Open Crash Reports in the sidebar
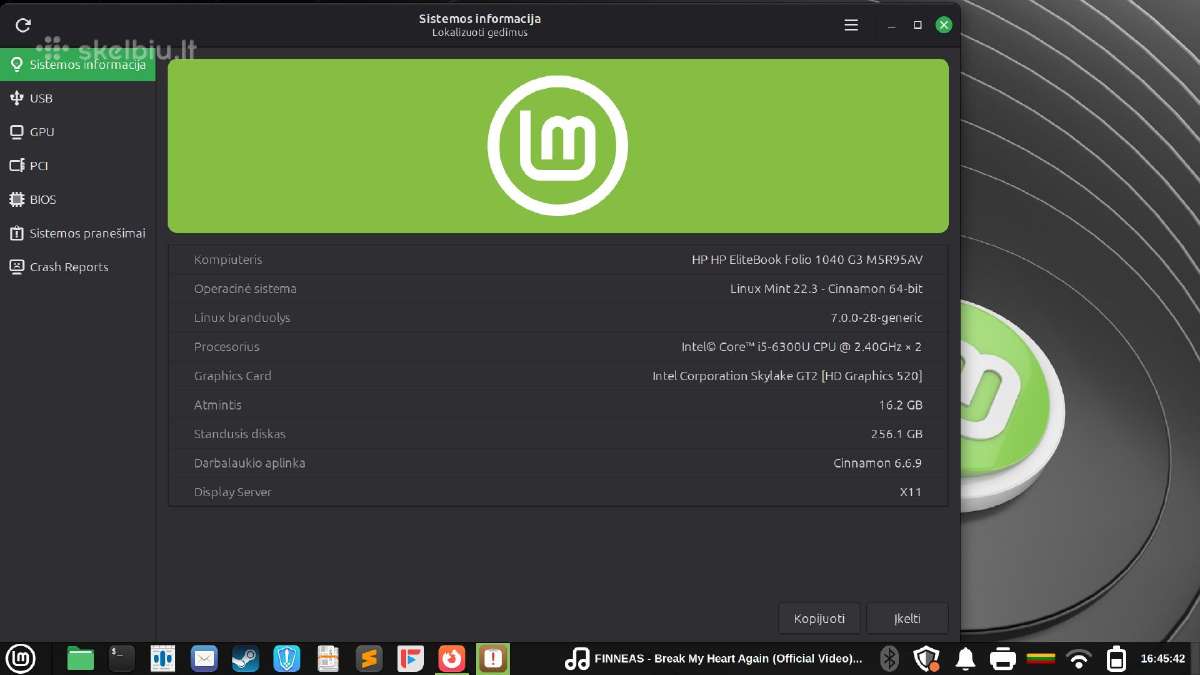This screenshot has height=675, width=1200. [x=78, y=267]
